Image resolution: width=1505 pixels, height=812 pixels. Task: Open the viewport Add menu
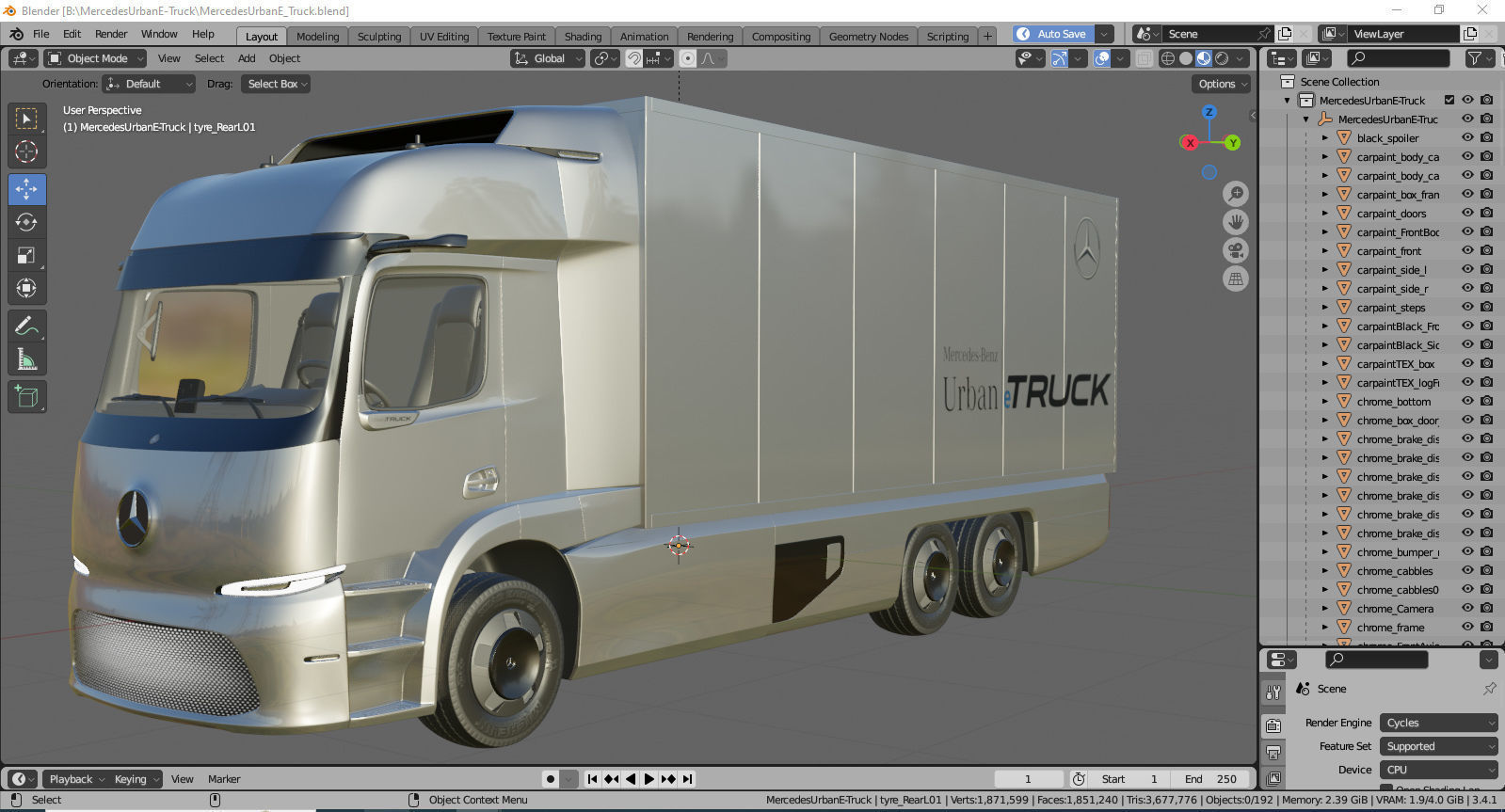[247, 58]
